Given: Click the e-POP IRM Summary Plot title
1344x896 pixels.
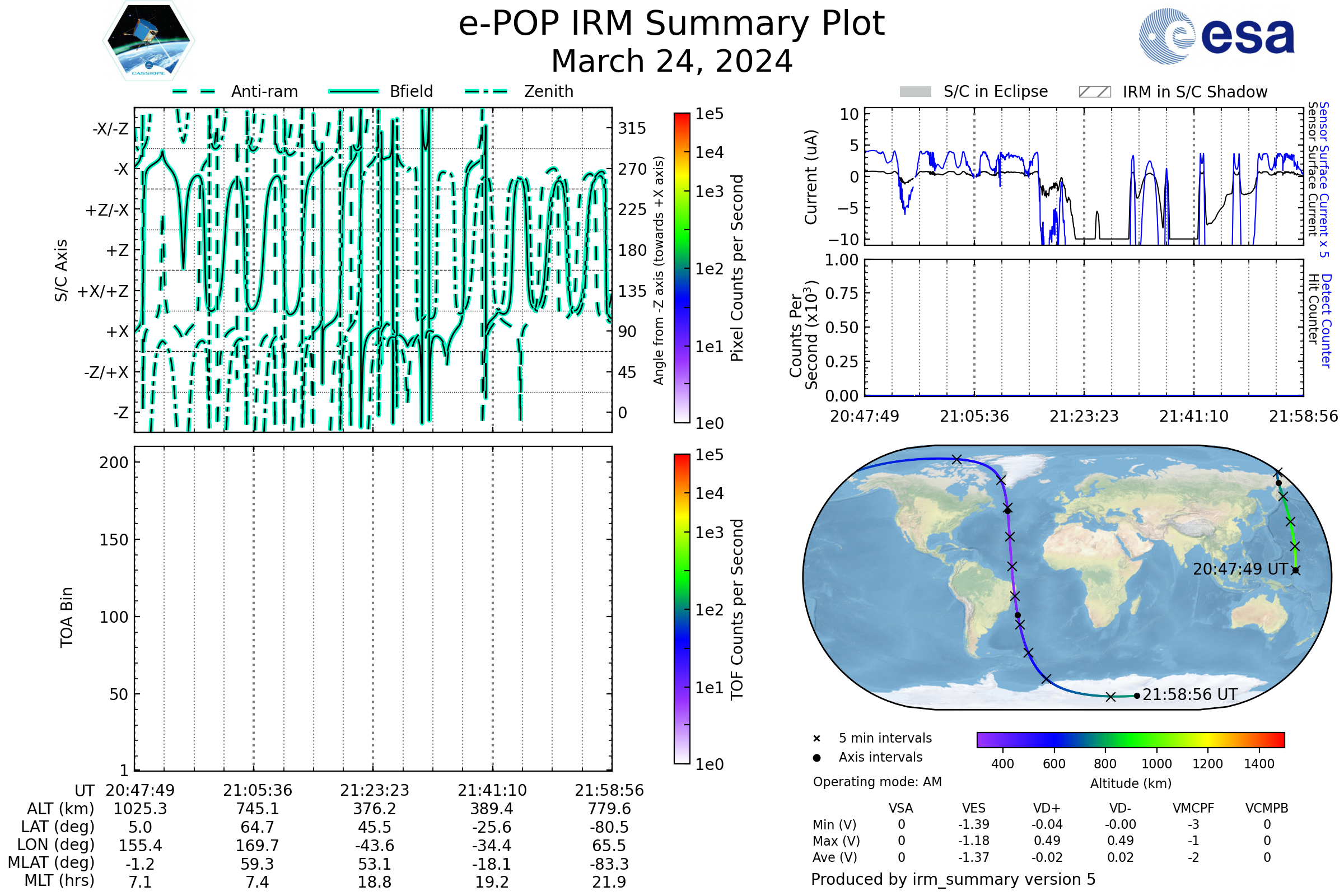Looking at the screenshot, I should click(x=671, y=24).
